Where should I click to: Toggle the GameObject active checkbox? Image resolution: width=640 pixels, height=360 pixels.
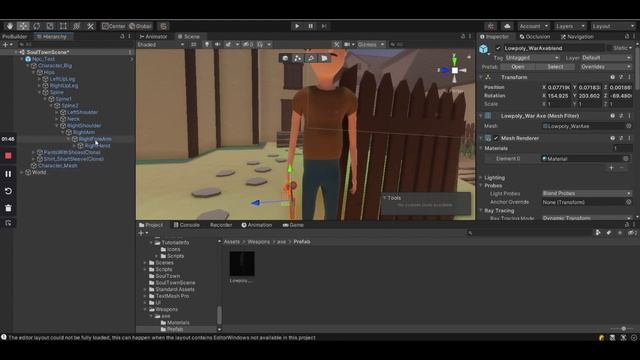498,48
